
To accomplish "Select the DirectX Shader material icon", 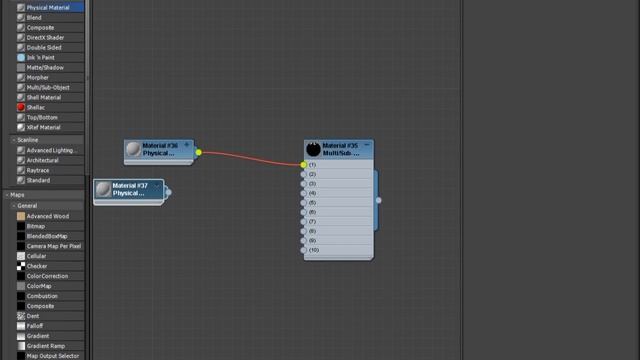I will 21,38.
